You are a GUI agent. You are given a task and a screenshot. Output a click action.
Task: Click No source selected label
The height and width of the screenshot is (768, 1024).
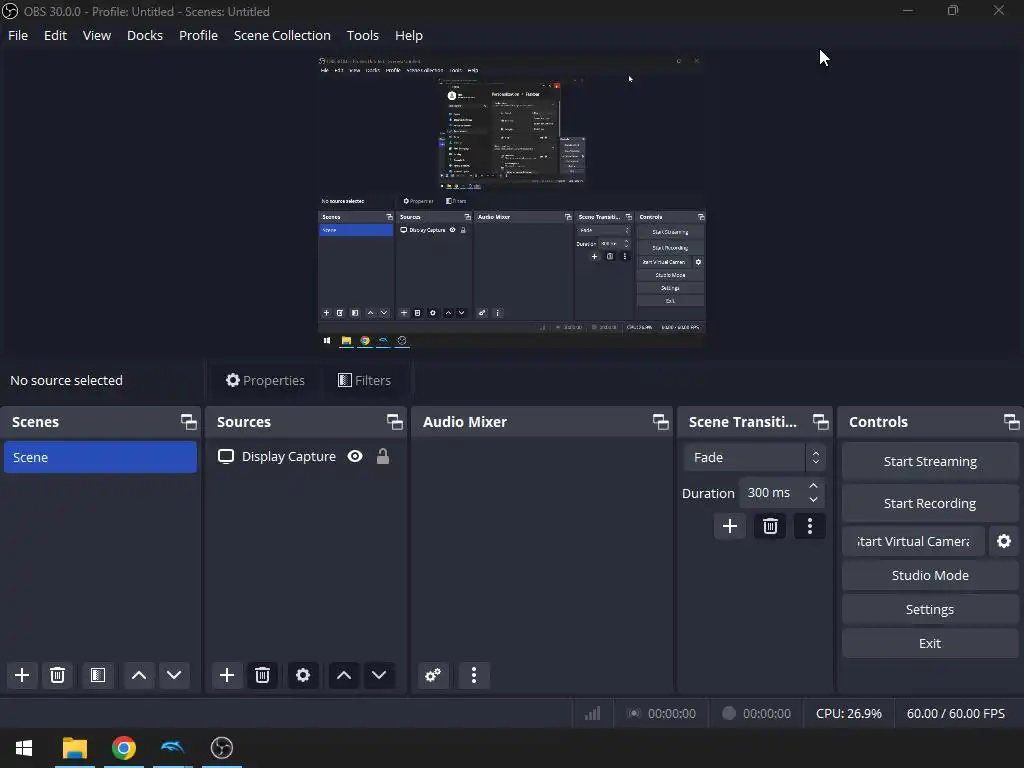(66, 380)
